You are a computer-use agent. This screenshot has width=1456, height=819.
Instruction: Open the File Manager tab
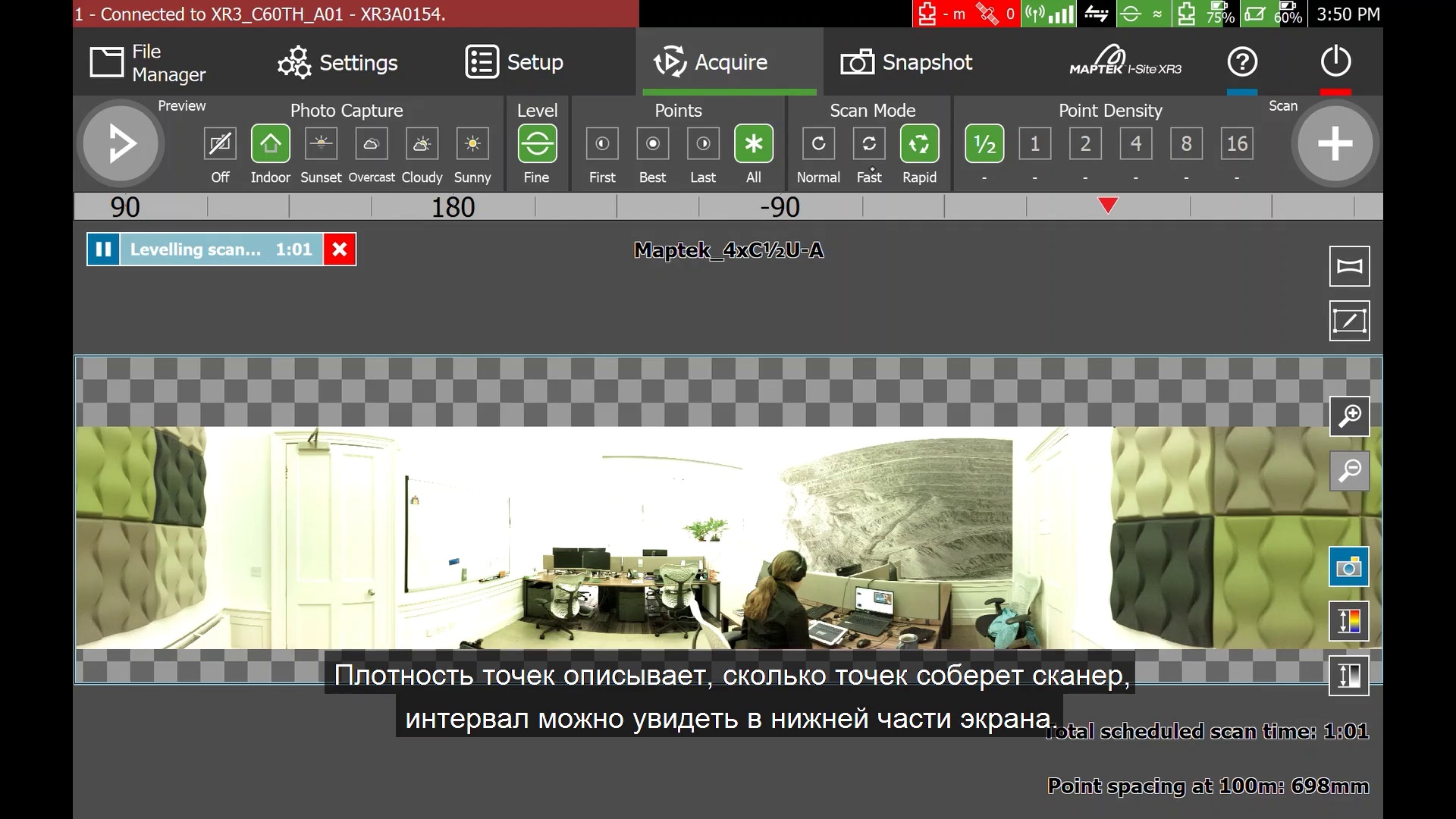pyautogui.click(x=149, y=63)
